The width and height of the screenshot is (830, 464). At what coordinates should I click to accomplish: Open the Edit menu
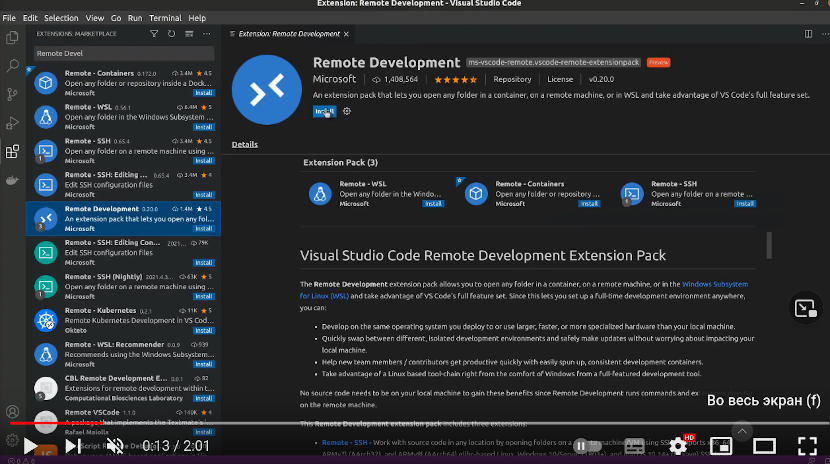coord(30,18)
